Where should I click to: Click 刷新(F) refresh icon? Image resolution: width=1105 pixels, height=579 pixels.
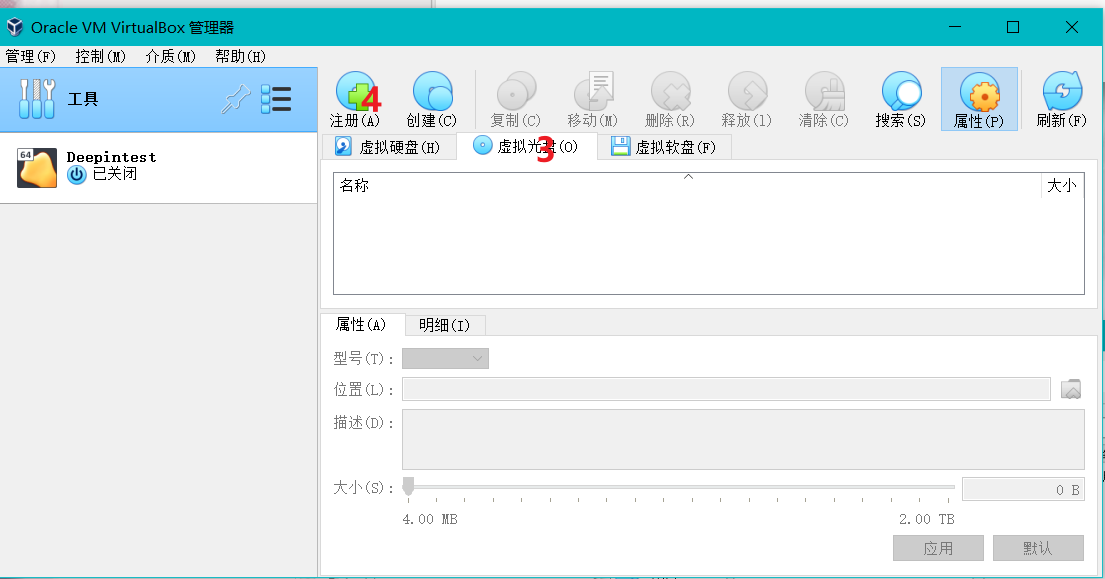[1062, 92]
